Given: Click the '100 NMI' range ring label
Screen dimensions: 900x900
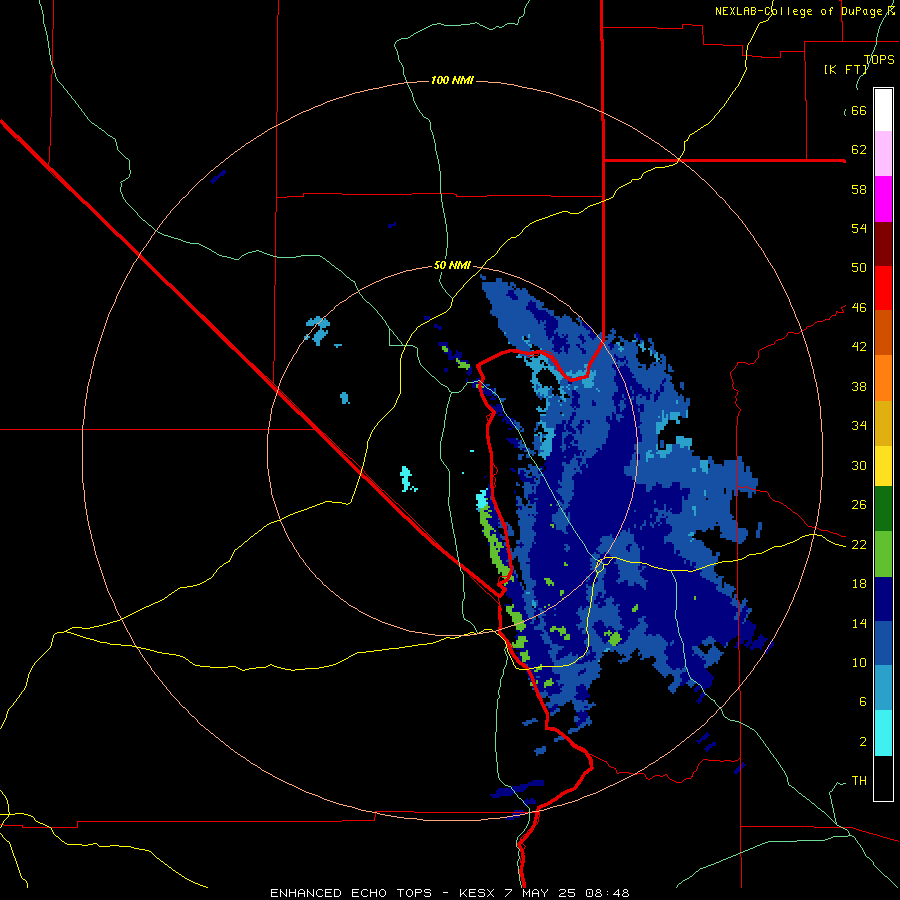Looking at the screenshot, I should (x=452, y=80).
